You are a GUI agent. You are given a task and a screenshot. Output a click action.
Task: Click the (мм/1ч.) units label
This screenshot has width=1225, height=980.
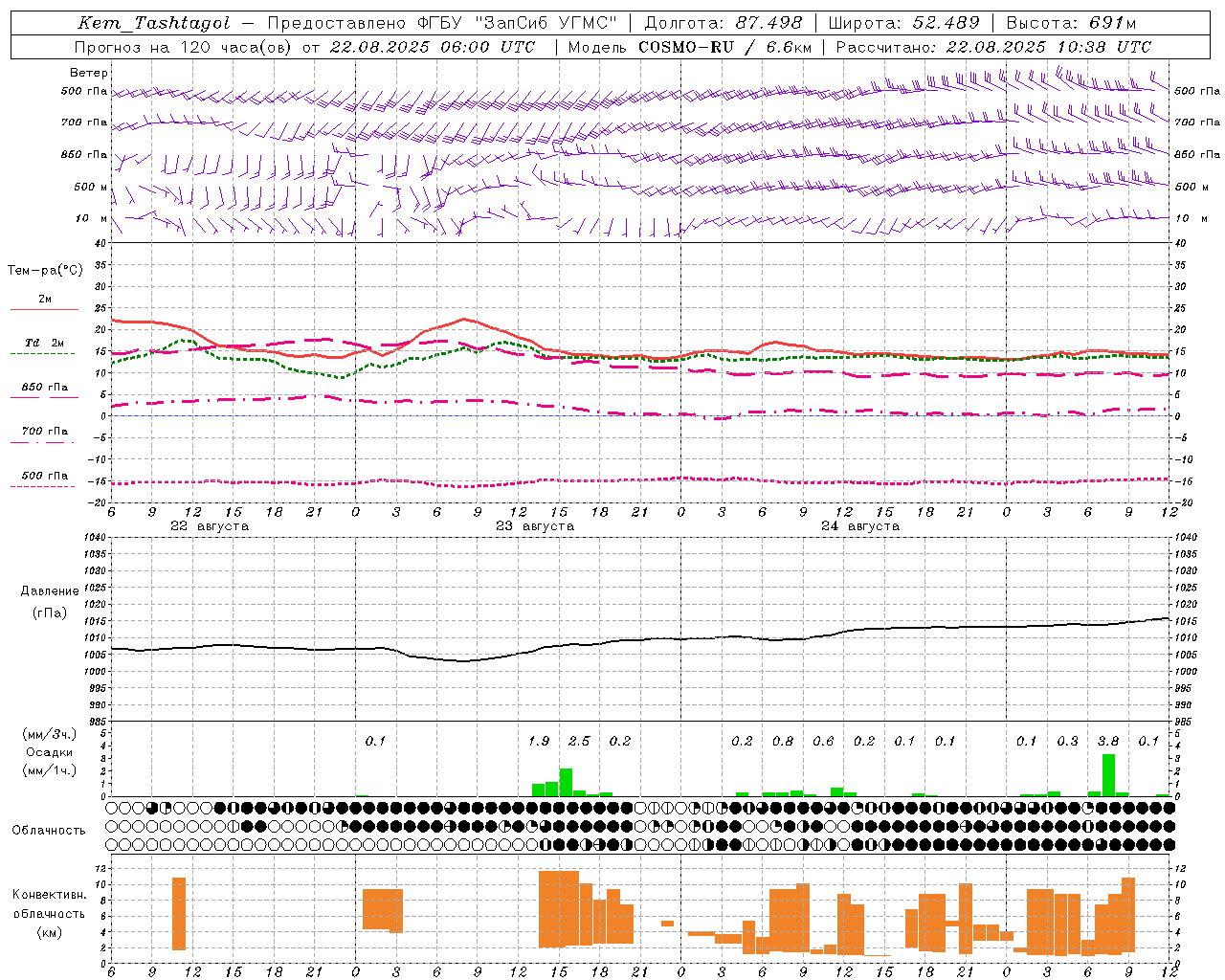(x=49, y=770)
